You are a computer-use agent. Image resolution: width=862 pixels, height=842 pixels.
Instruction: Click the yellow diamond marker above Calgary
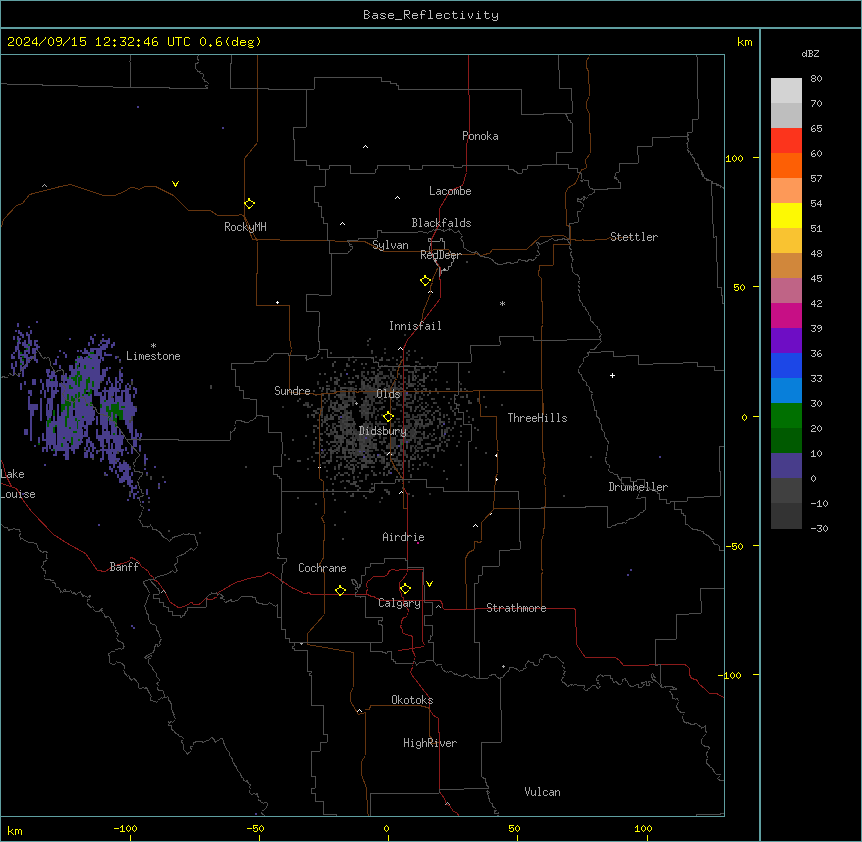point(405,589)
